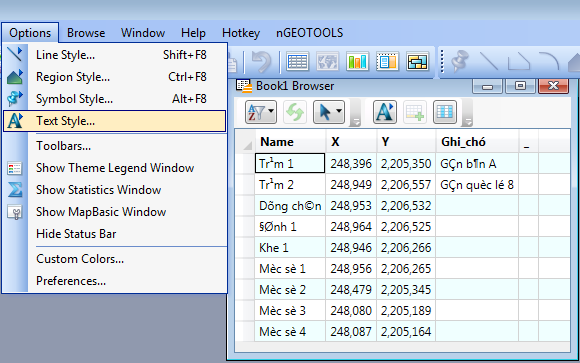Viewport: 580px width, 363px height.
Task: Click the cell Dõng ch©n
Action: [x=290, y=205]
